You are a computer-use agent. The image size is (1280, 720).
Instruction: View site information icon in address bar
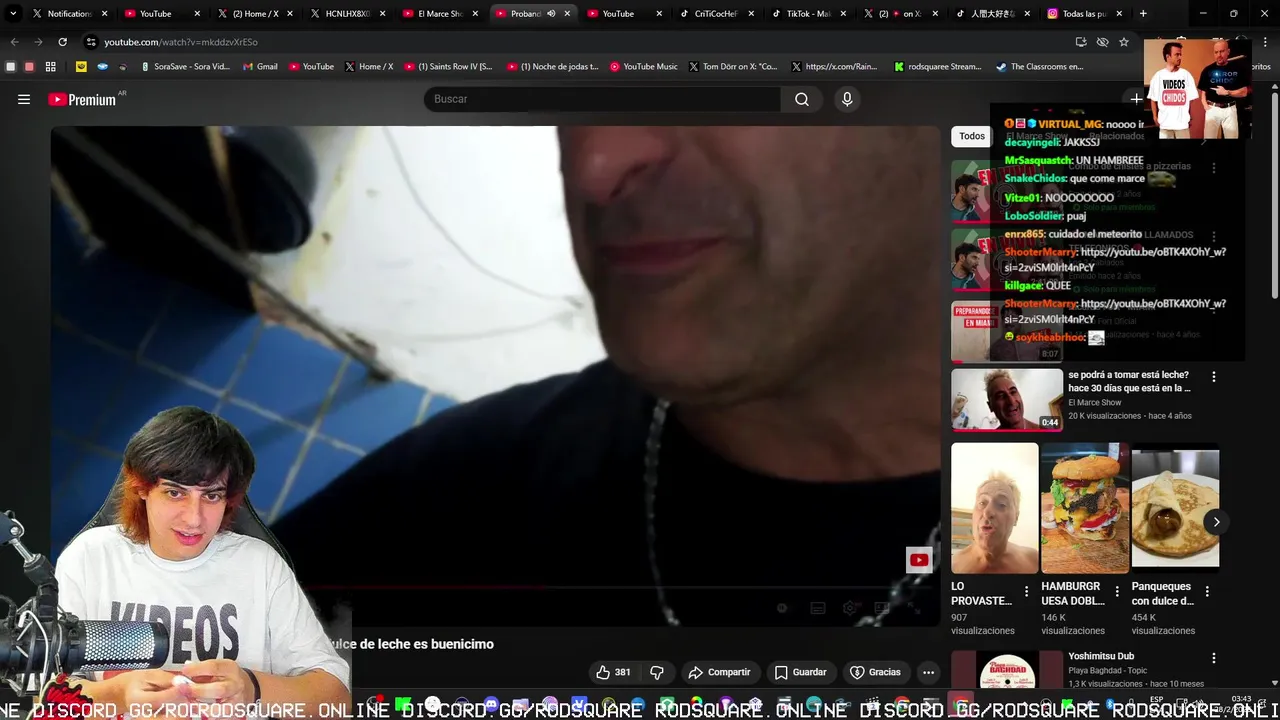91,42
